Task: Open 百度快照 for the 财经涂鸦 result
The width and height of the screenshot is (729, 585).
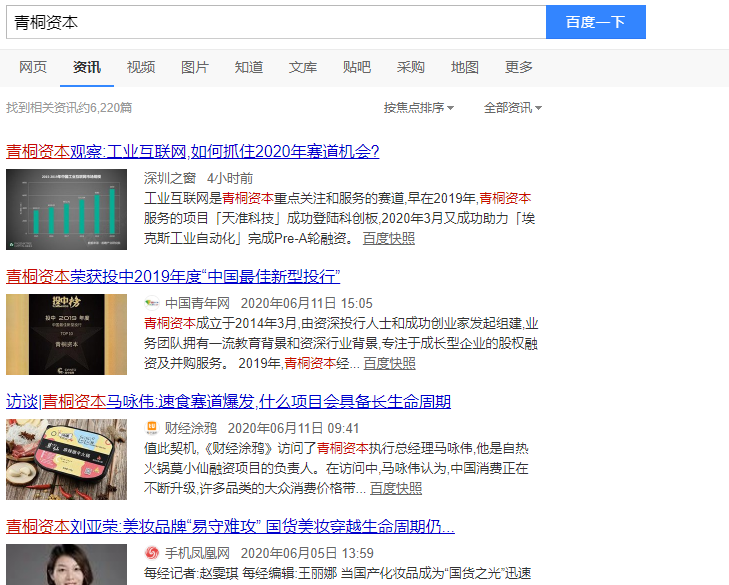Action: 396,488
